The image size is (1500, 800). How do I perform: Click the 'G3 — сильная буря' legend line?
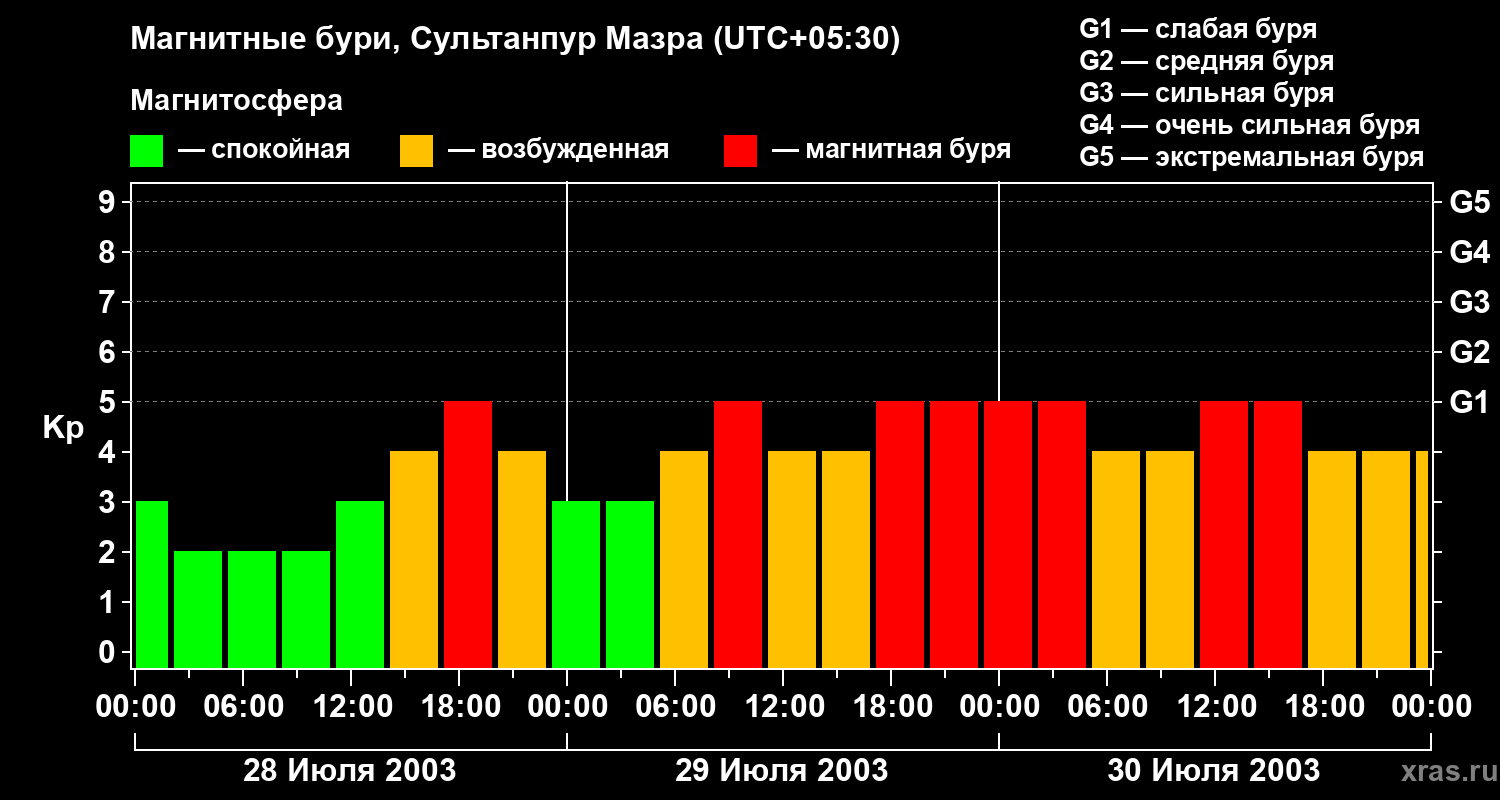coord(1206,93)
